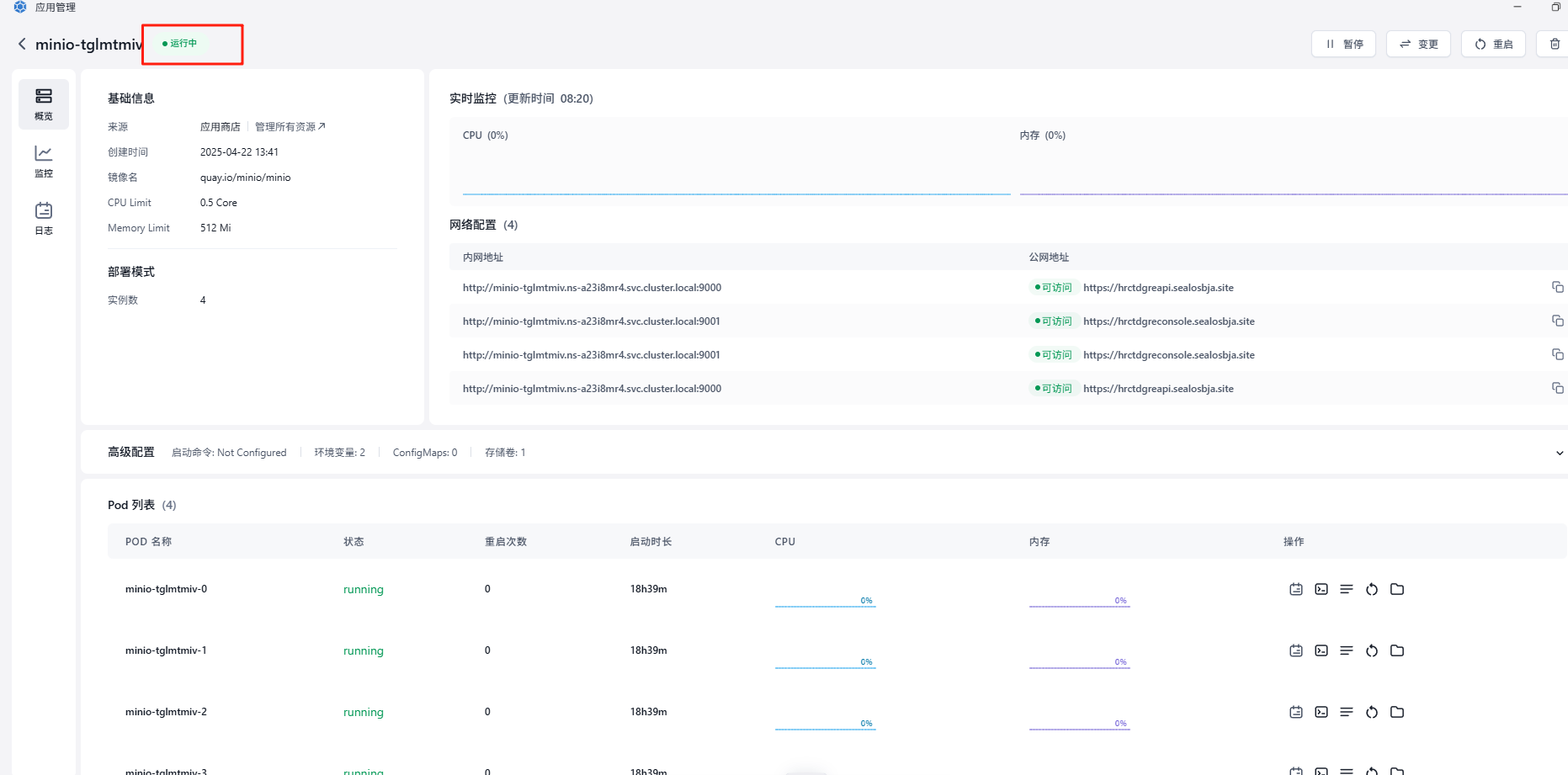Open terminal for pod minio-tglmtmiv-0
Screen dimensions: 1568x775
[x=1321, y=589]
